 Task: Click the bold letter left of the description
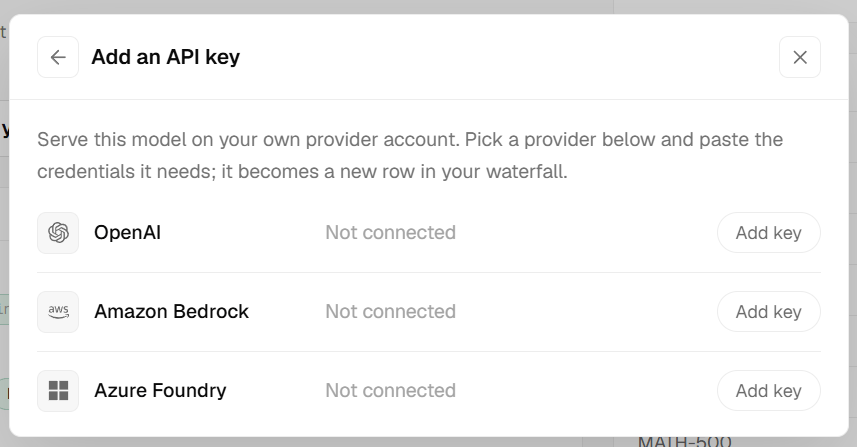[x=5, y=130]
